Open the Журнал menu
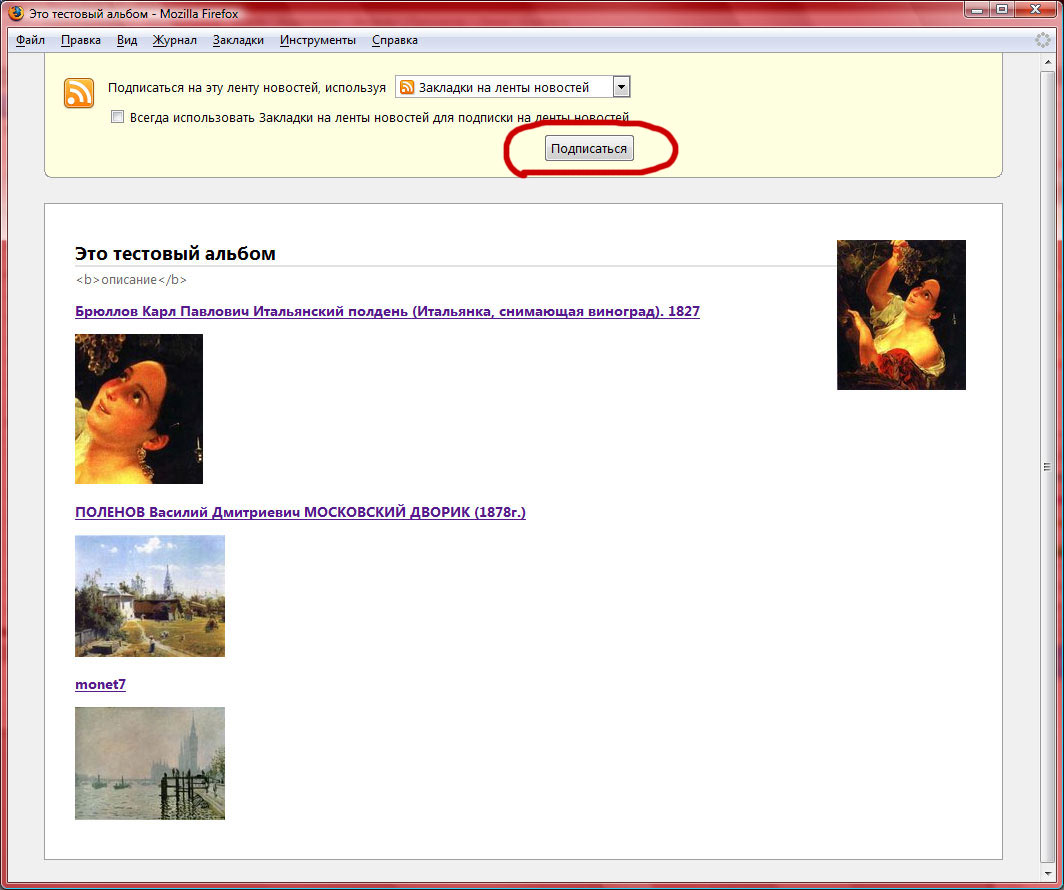 click(174, 40)
